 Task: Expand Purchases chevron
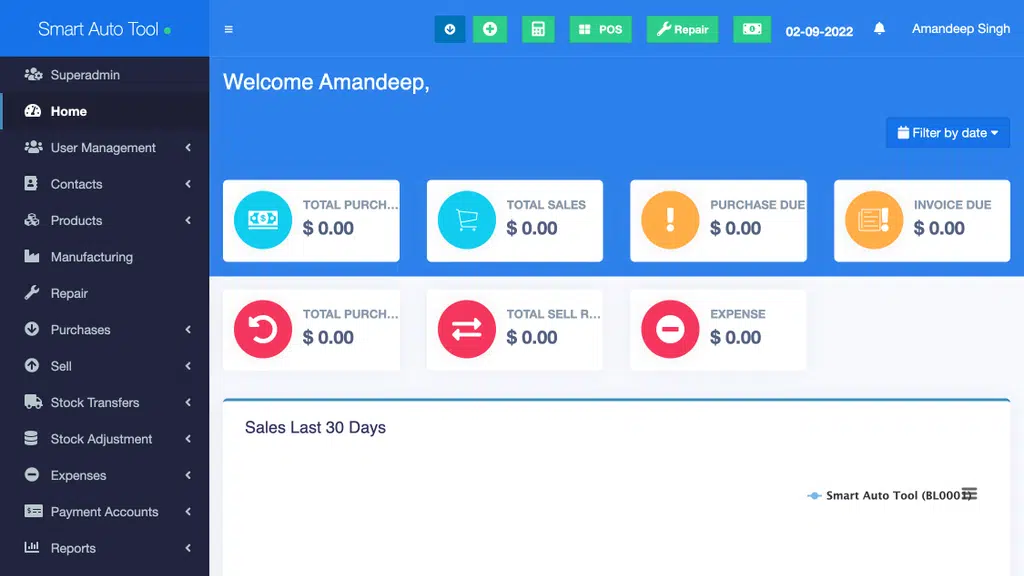(x=188, y=330)
